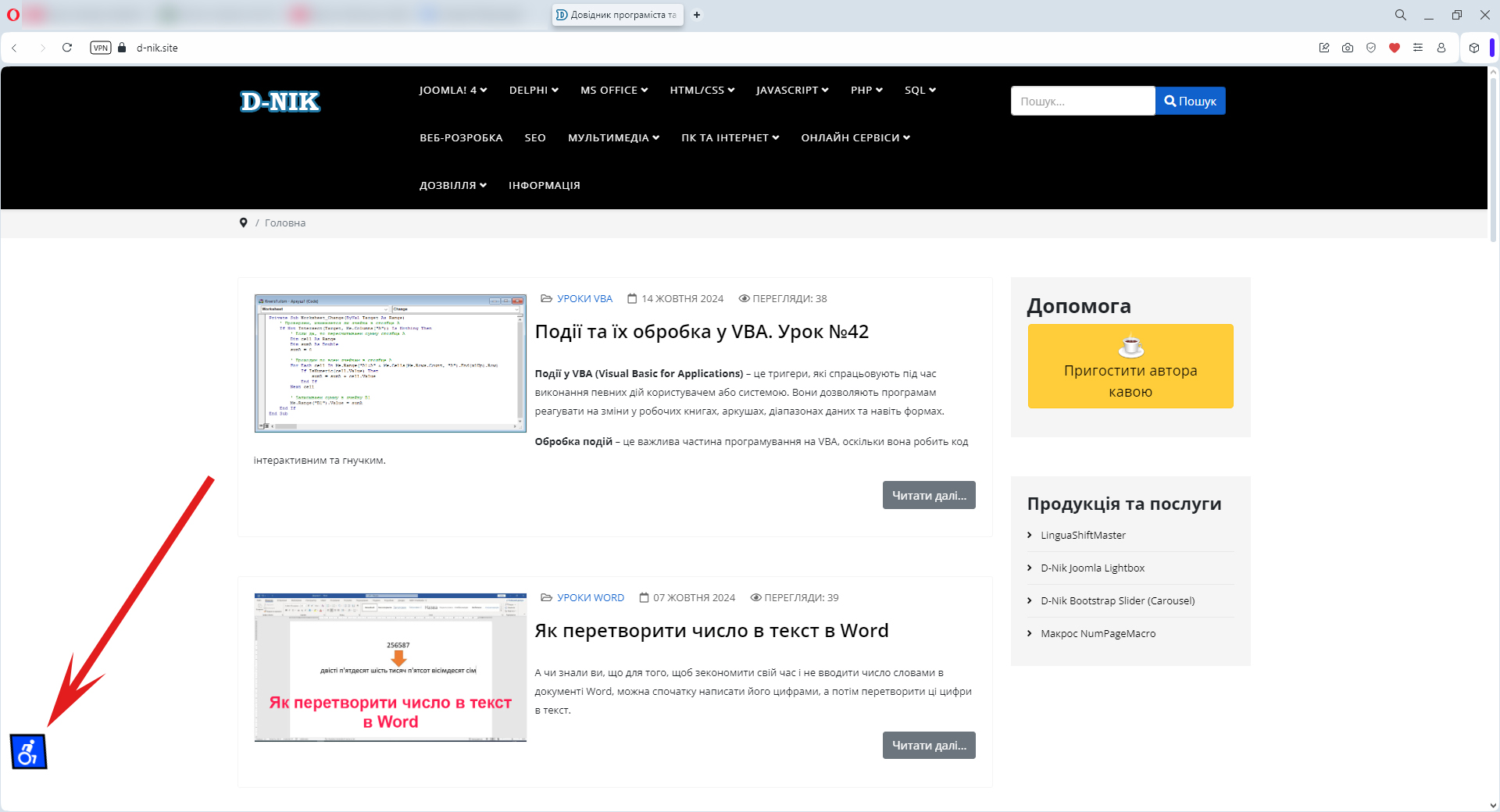
Task: Click the eye icon by ПЕРЕГЛЯДИ: 39
Action: click(x=755, y=597)
